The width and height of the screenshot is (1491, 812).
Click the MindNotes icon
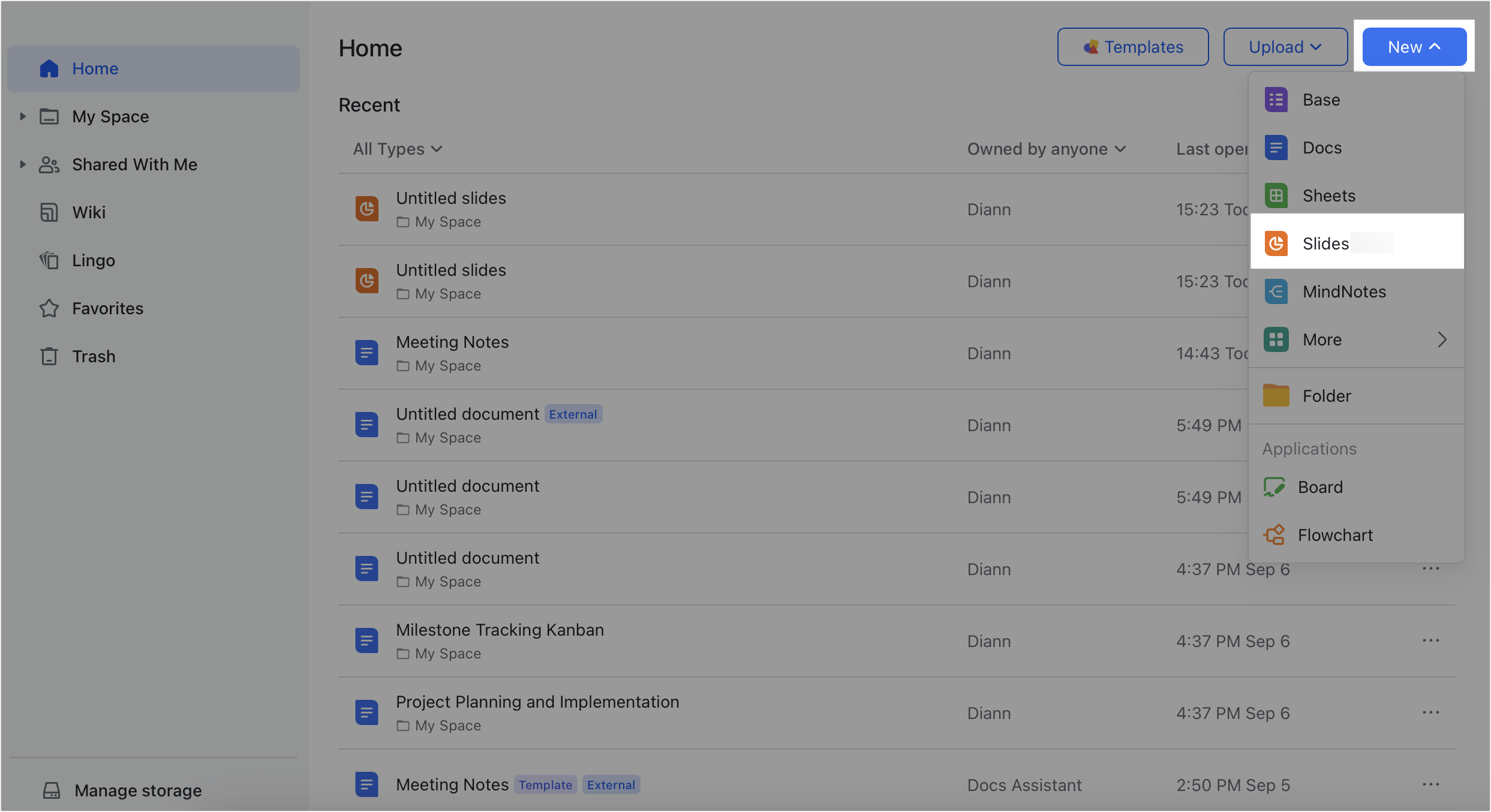click(x=1276, y=291)
